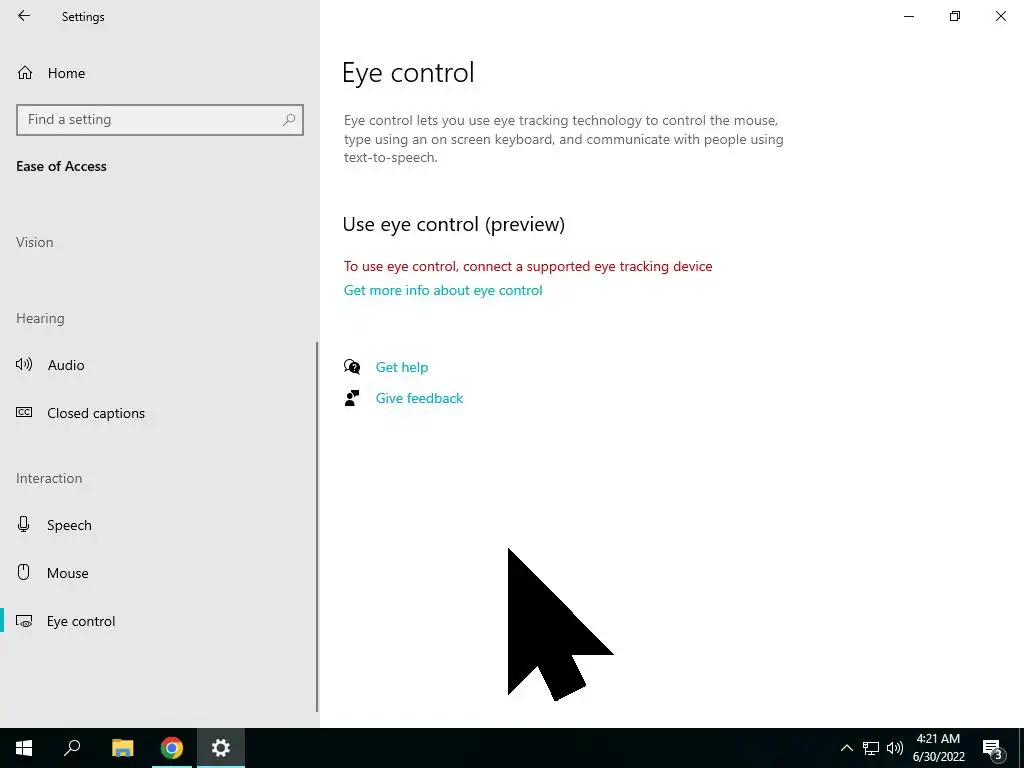Image resolution: width=1024 pixels, height=768 pixels.
Task: Click the Eye control sidebar icon
Action: tap(24, 621)
